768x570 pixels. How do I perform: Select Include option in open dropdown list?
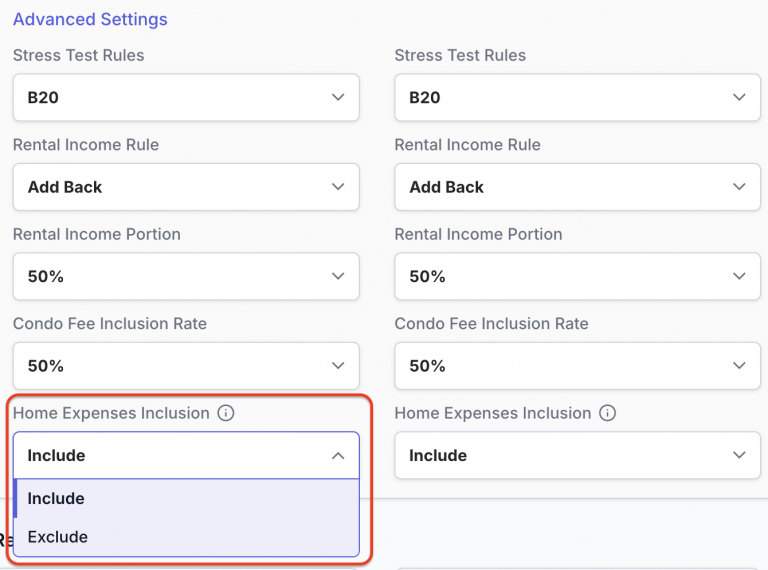tap(187, 499)
